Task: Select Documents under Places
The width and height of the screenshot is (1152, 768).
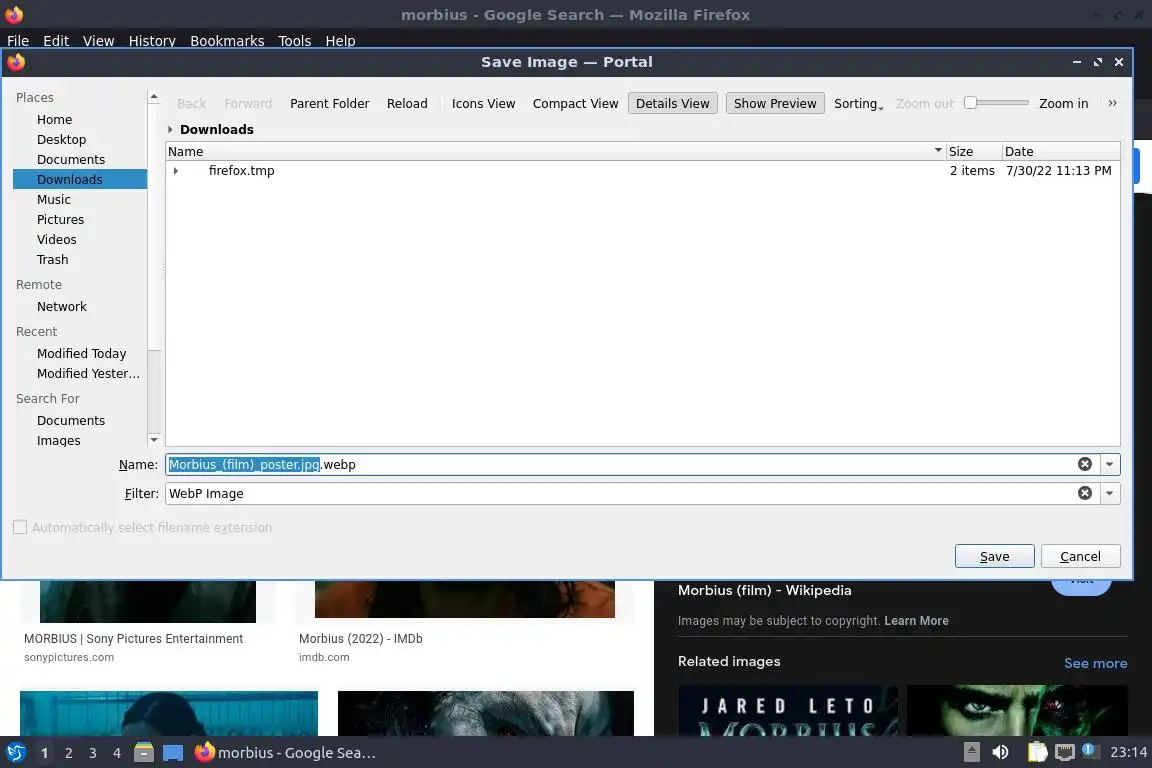Action: [80, 159]
